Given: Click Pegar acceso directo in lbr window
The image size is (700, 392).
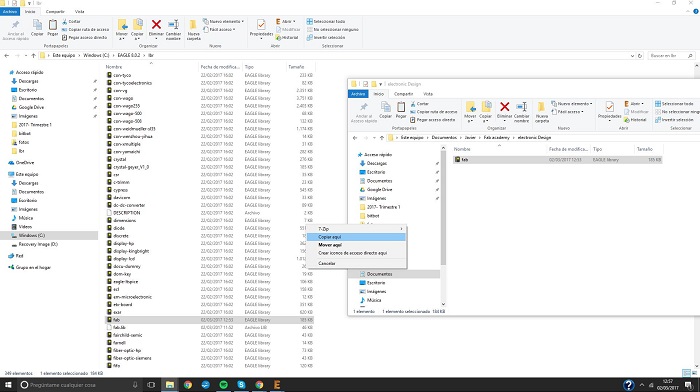Looking at the screenshot, I should 84,38.
